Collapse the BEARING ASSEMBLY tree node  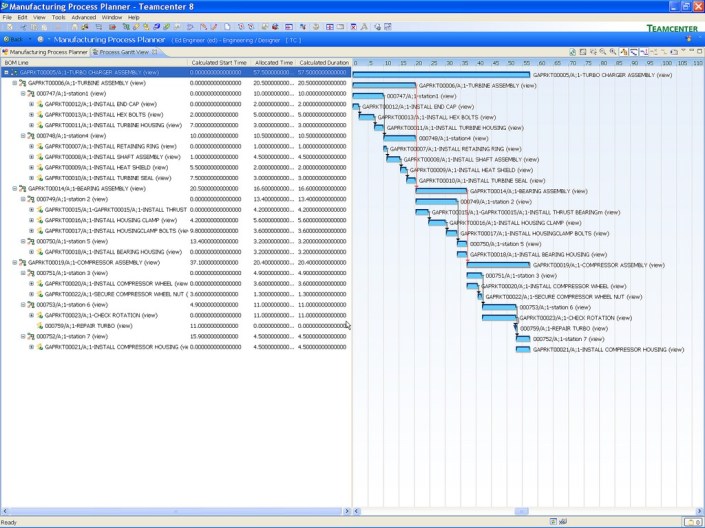[15, 188]
